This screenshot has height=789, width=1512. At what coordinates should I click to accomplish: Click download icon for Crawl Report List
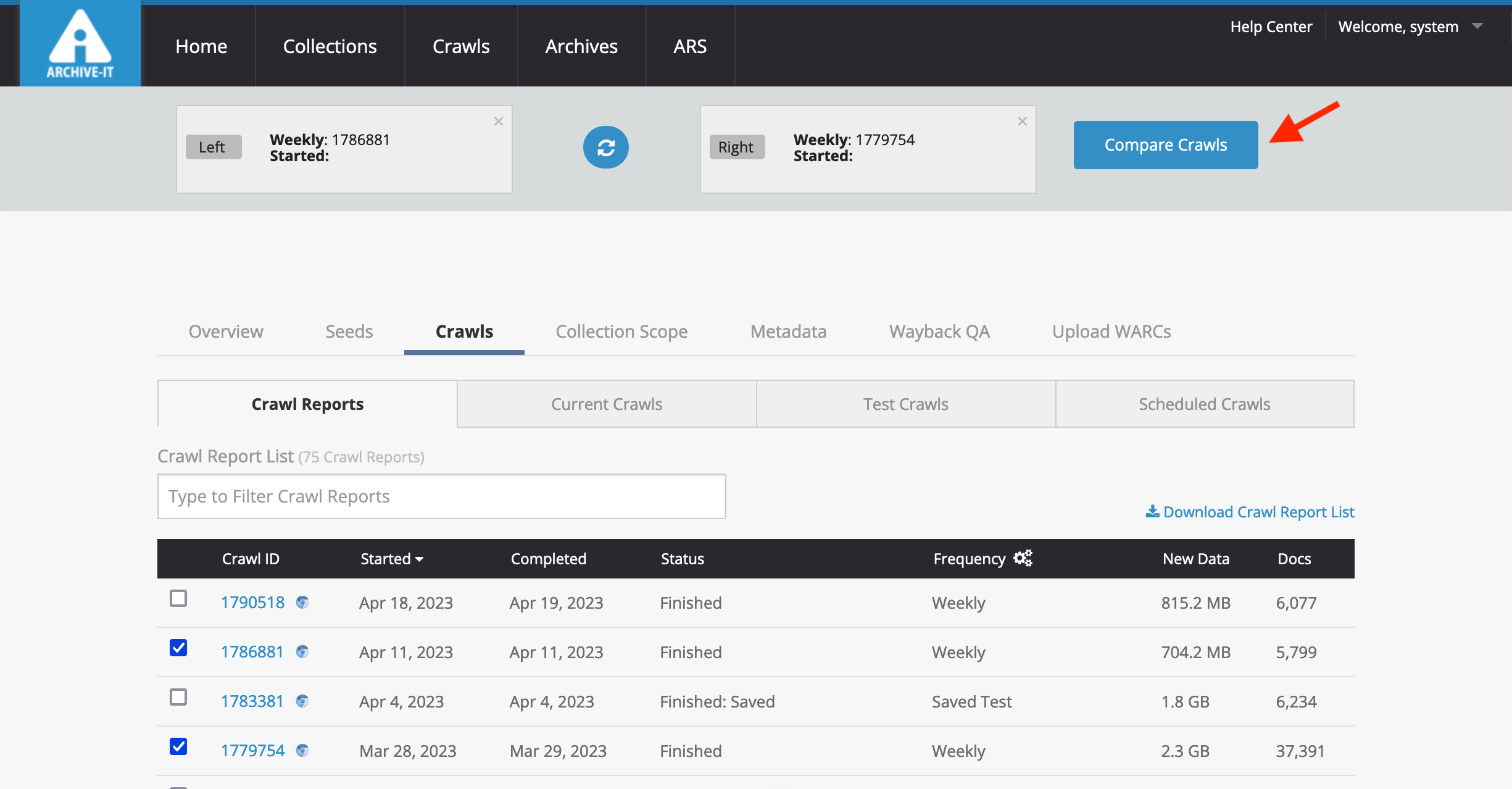[x=1152, y=512]
